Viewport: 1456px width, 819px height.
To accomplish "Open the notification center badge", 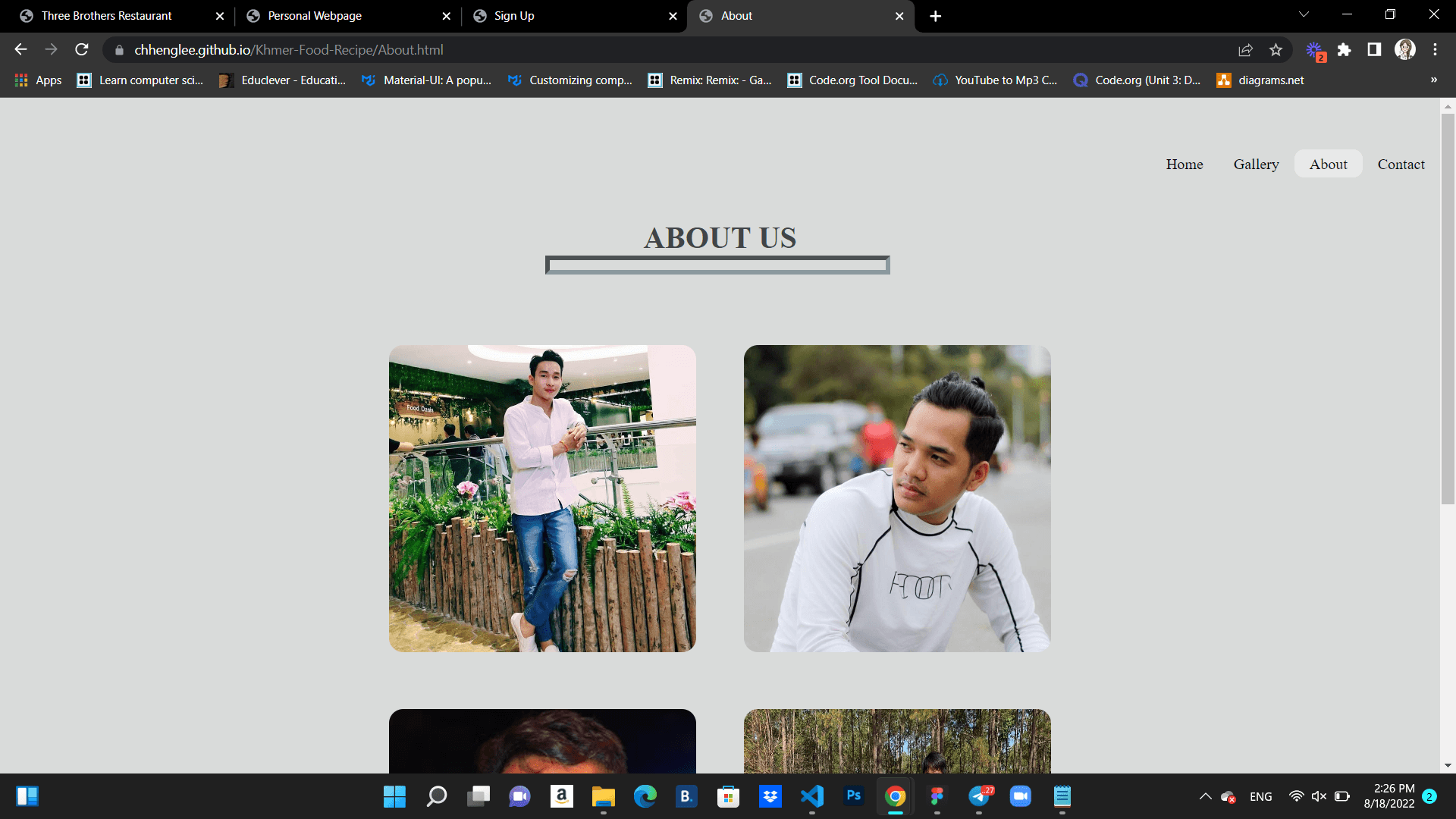I will tap(1429, 796).
